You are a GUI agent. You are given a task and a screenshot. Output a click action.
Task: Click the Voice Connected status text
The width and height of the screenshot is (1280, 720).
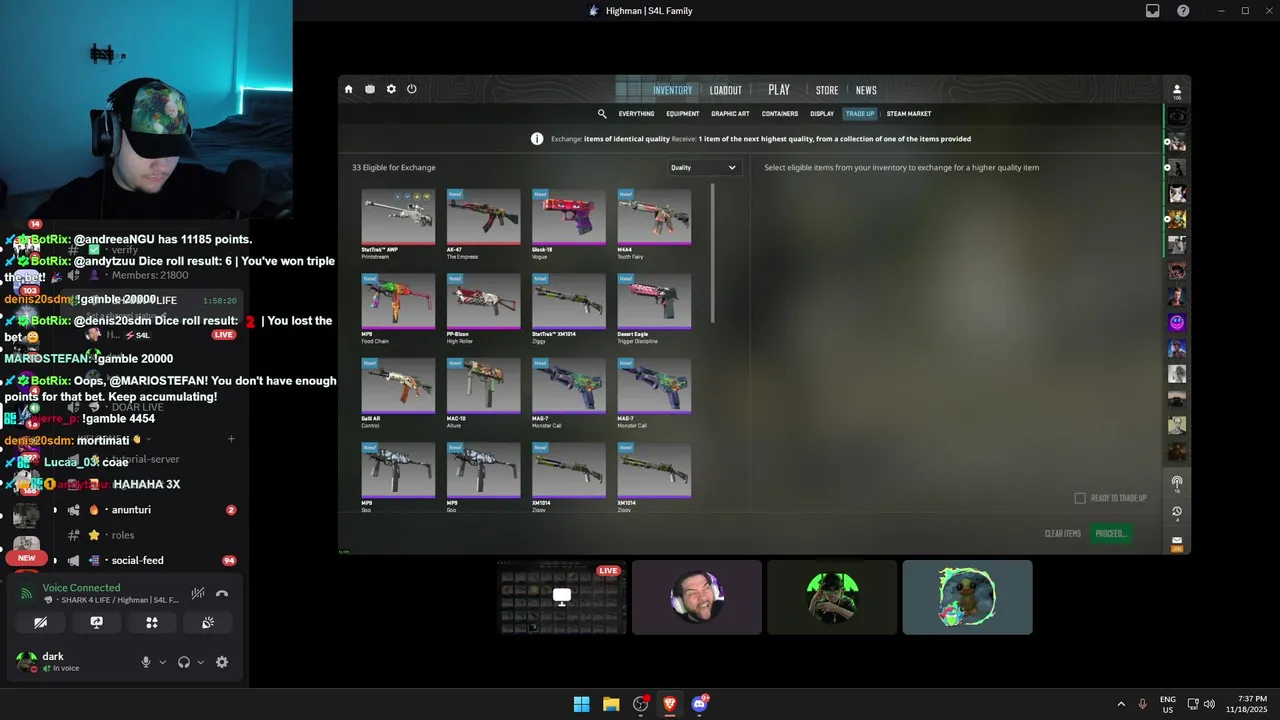[81, 588]
